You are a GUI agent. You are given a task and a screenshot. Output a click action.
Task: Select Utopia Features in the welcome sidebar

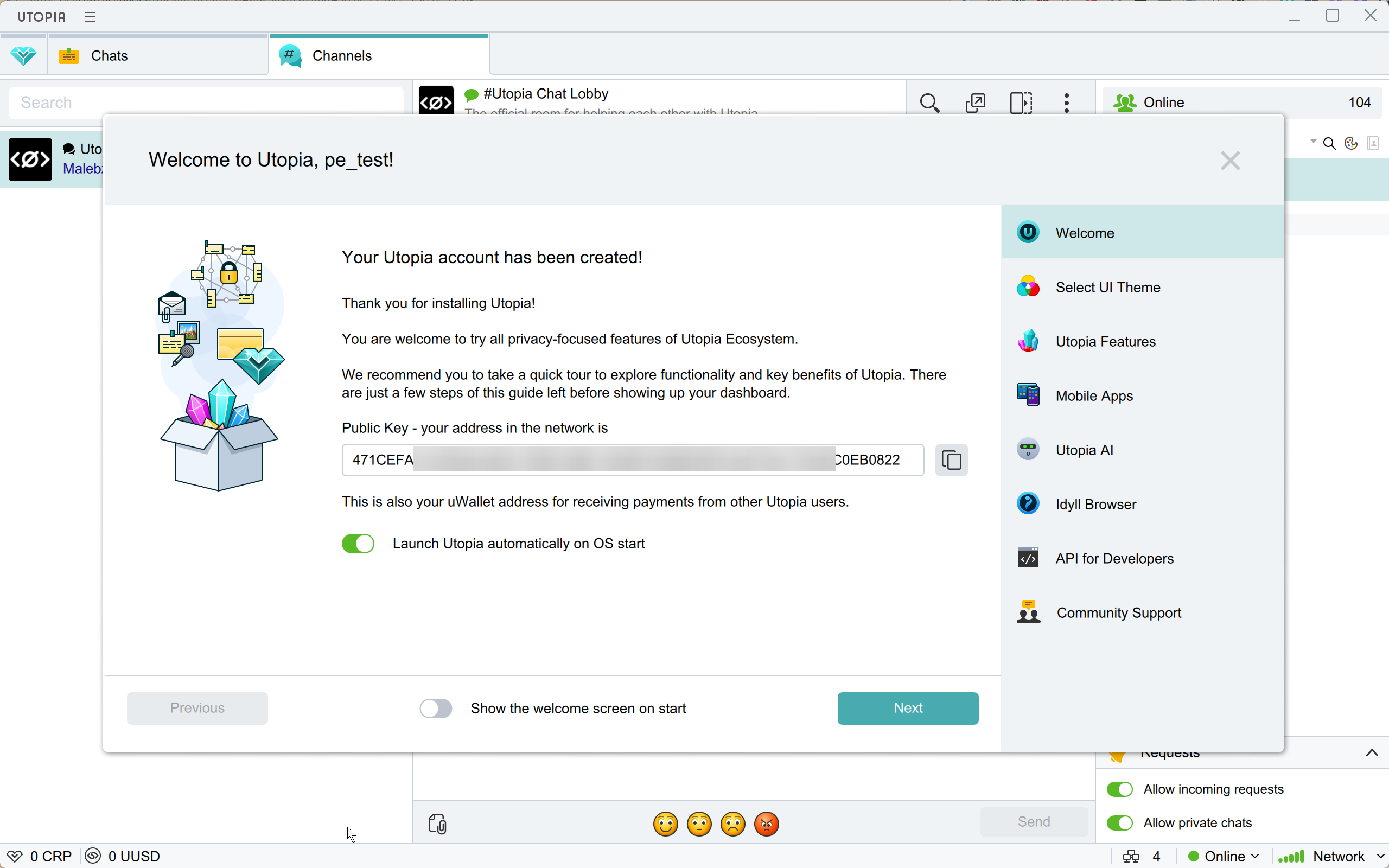[1105, 342]
